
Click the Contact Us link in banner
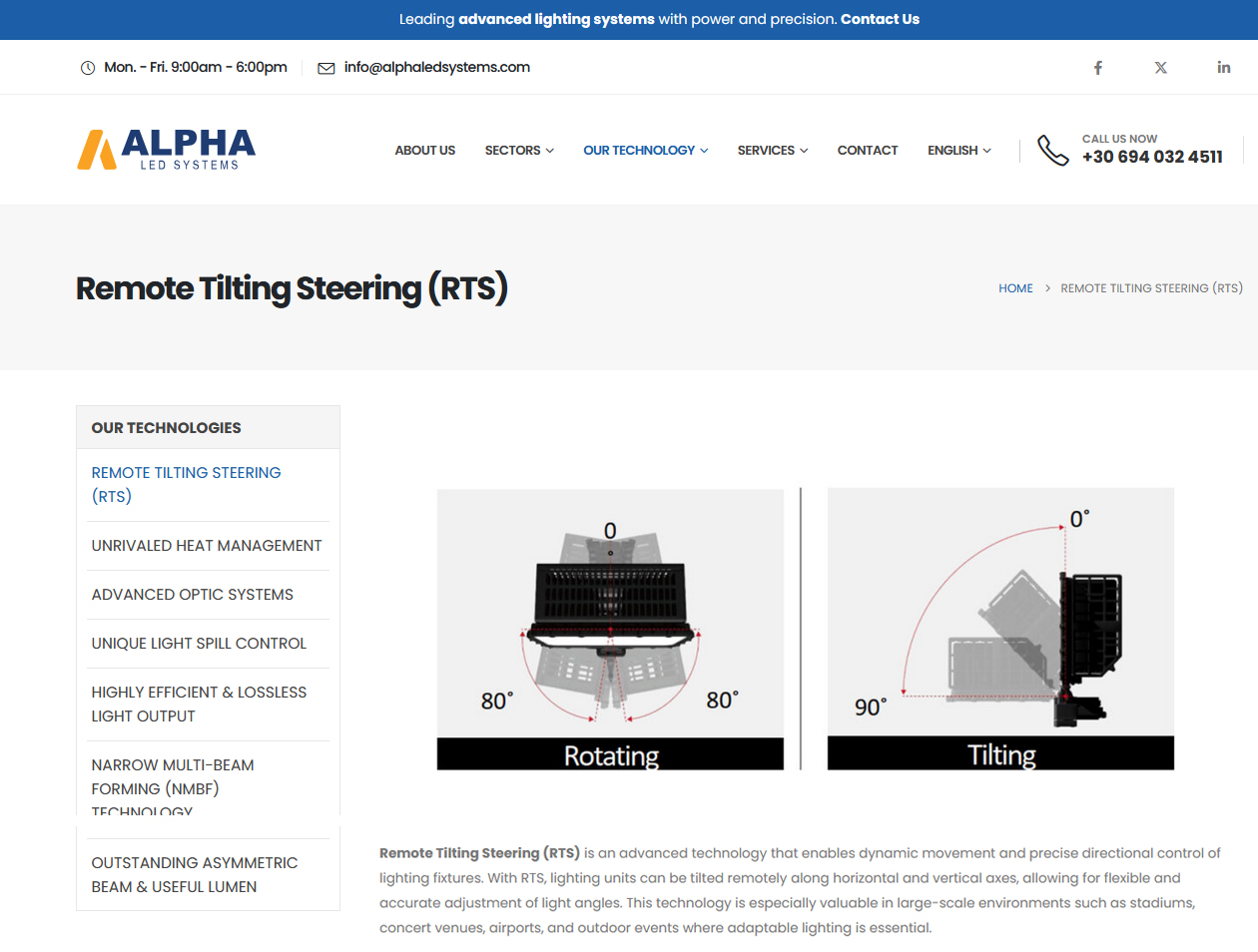coord(880,19)
